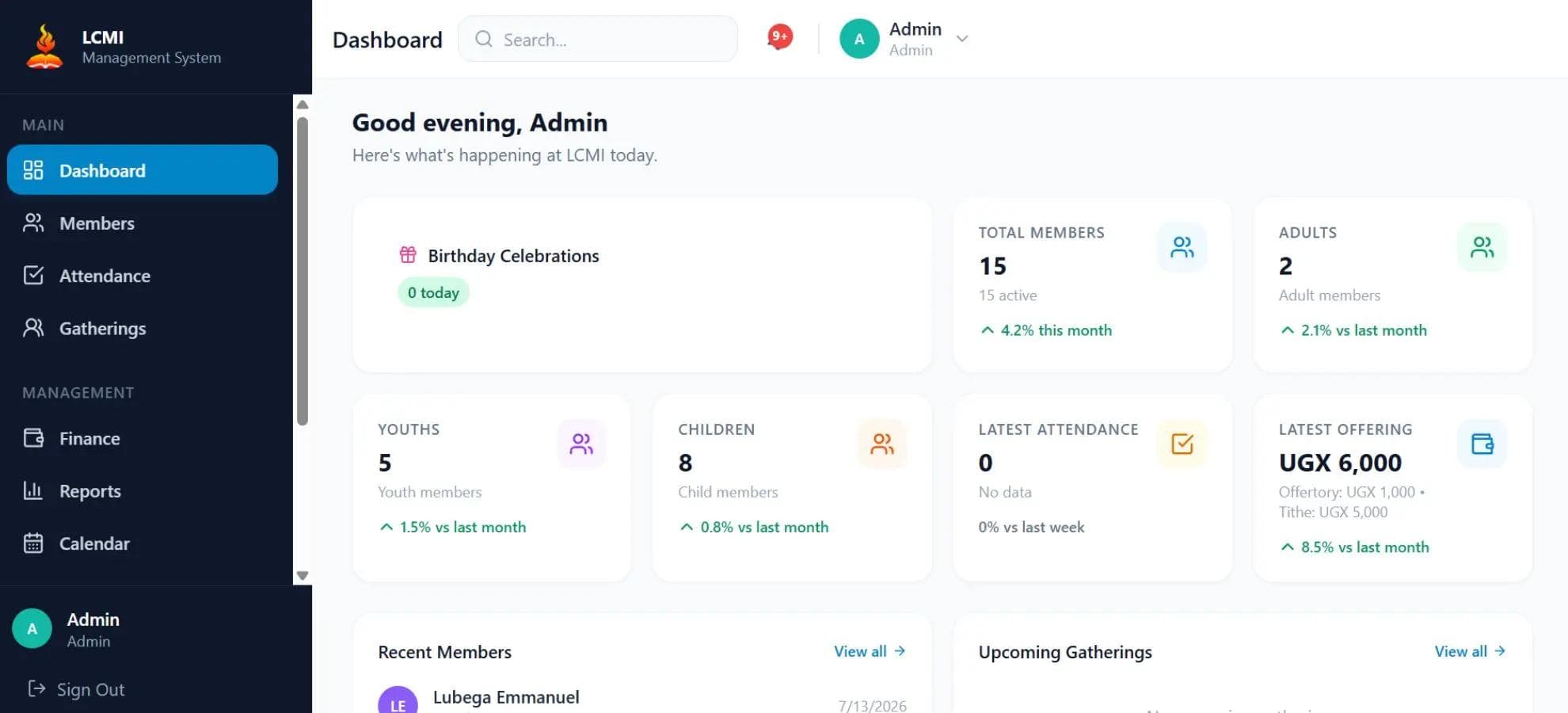This screenshot has height=713, width=1568.
Task: Click the 1.5% vs last month trend
Action: 453,527
